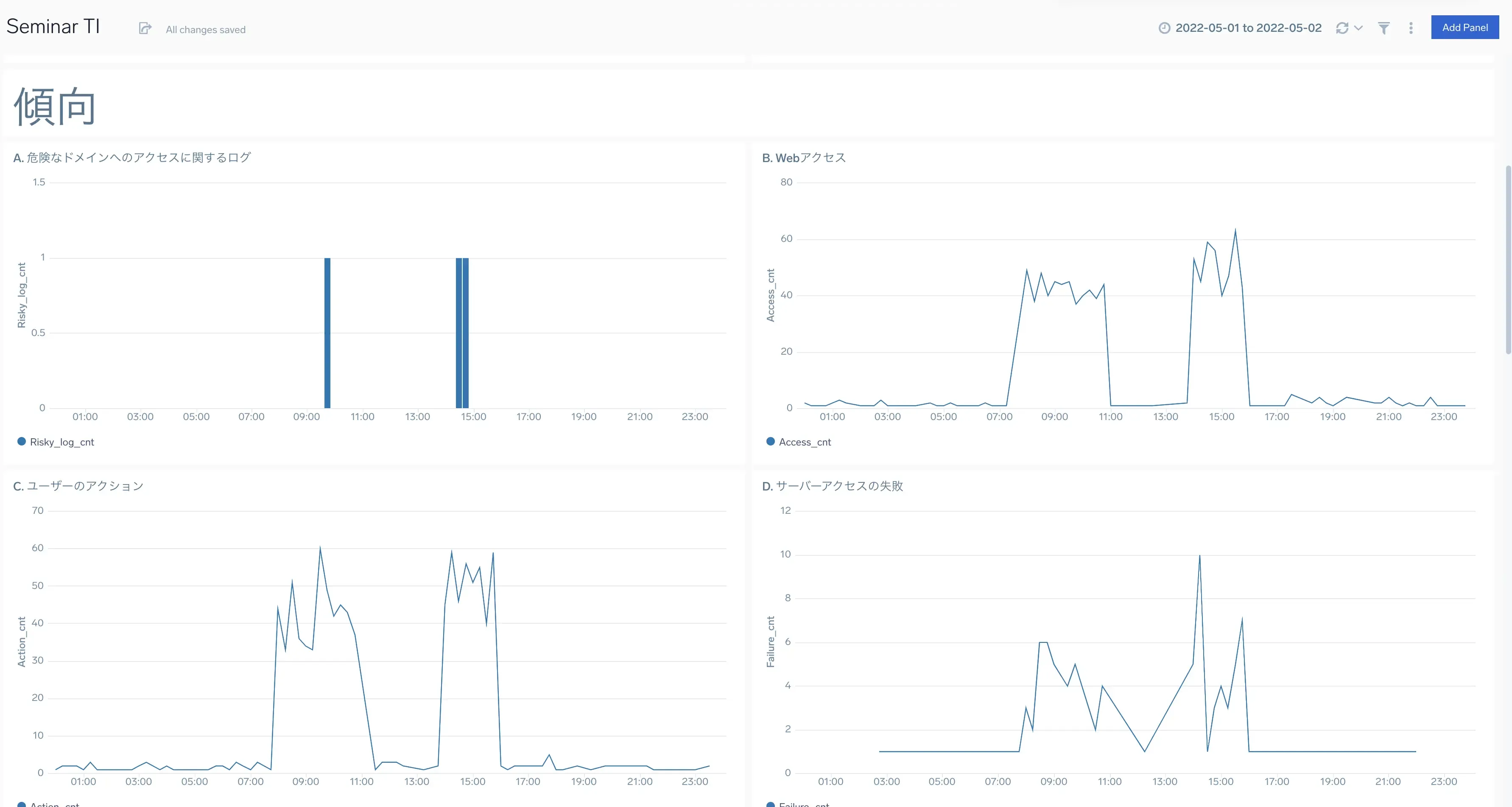Toggle the Risky_log_cnt legend entry

(61, 442)
